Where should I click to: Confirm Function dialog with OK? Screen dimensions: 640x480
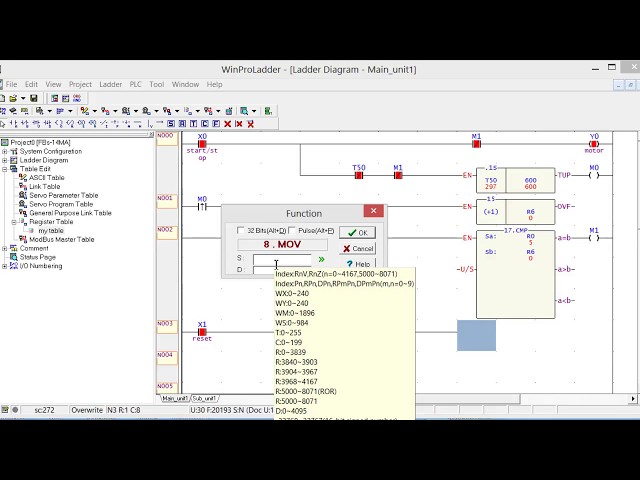(x=357, y=233)
